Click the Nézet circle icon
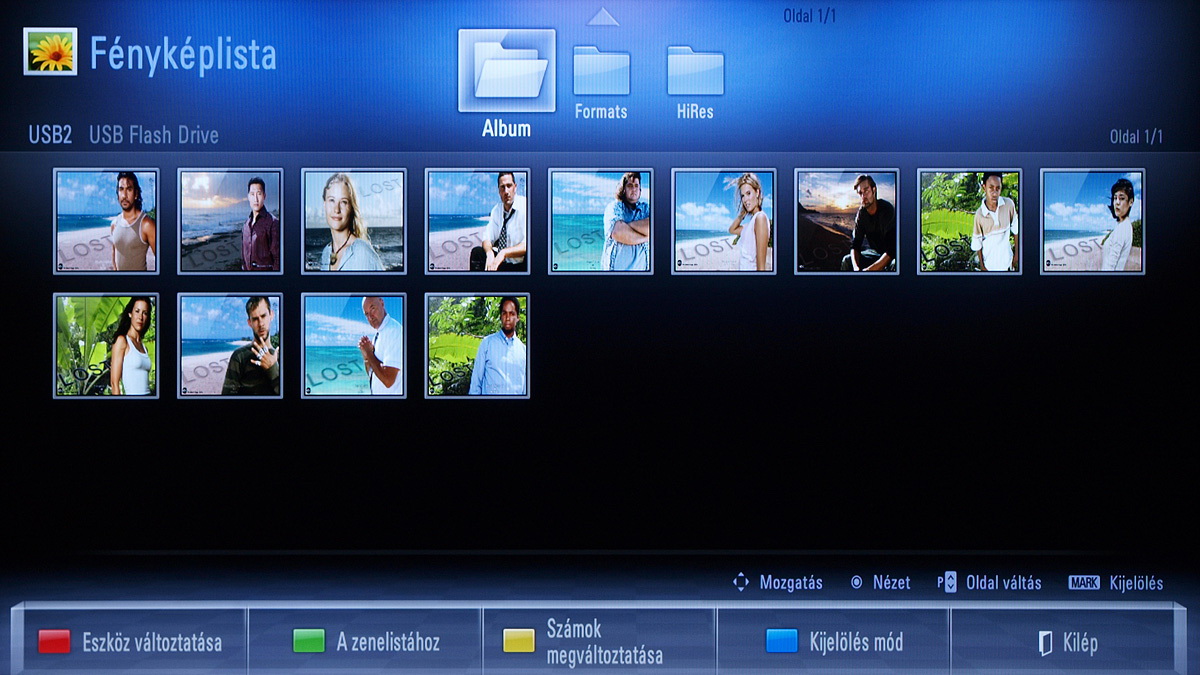 pos(856,582)
